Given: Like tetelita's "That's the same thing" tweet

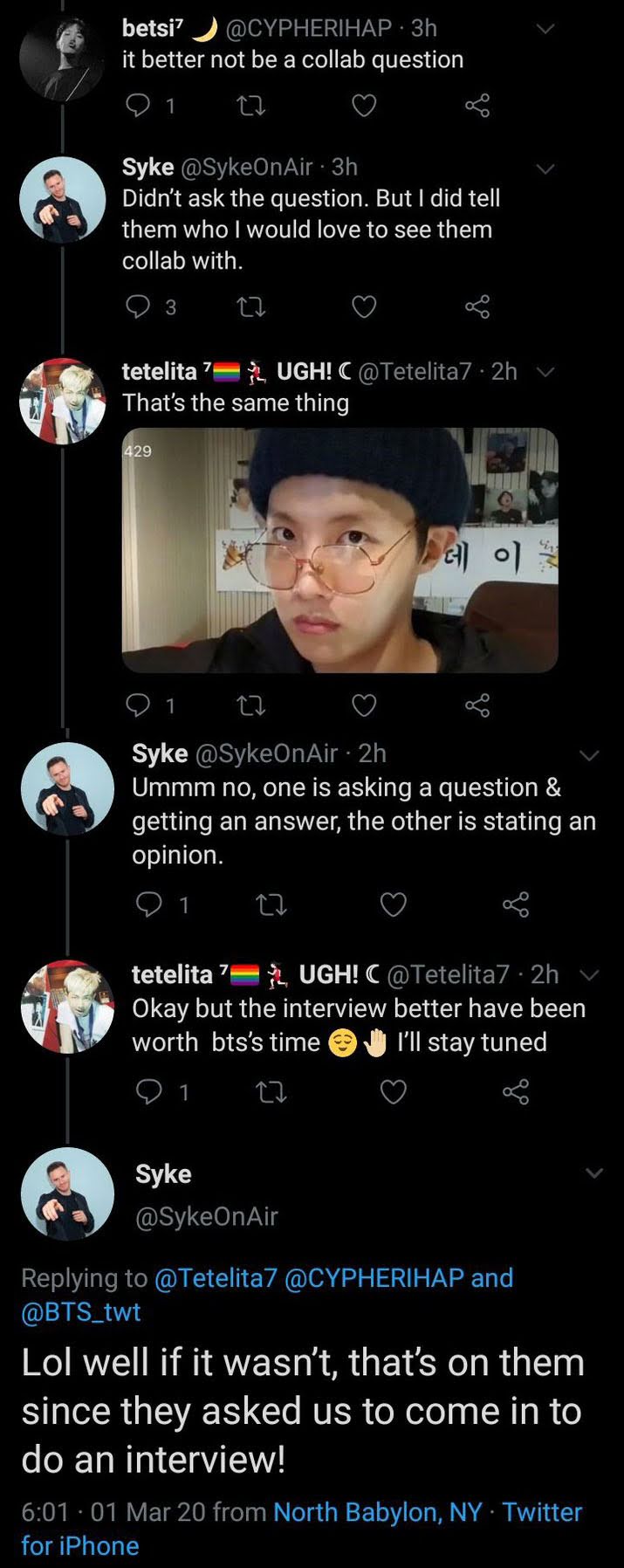Looking at the screenshot, I should [x=363, y=705].
